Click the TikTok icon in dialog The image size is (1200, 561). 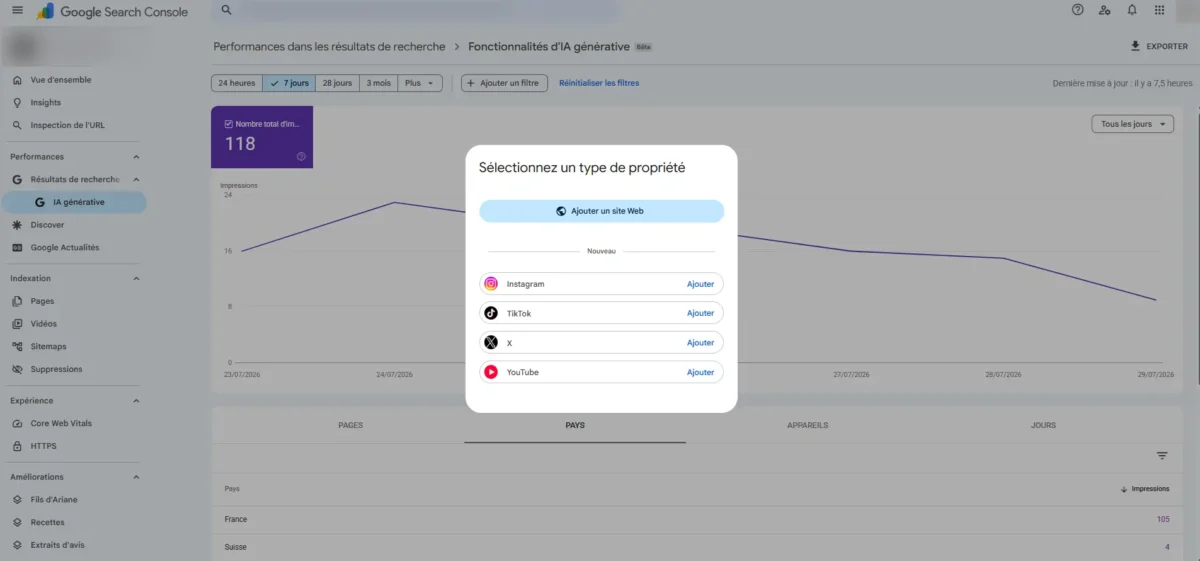click(x=491, y=313)
